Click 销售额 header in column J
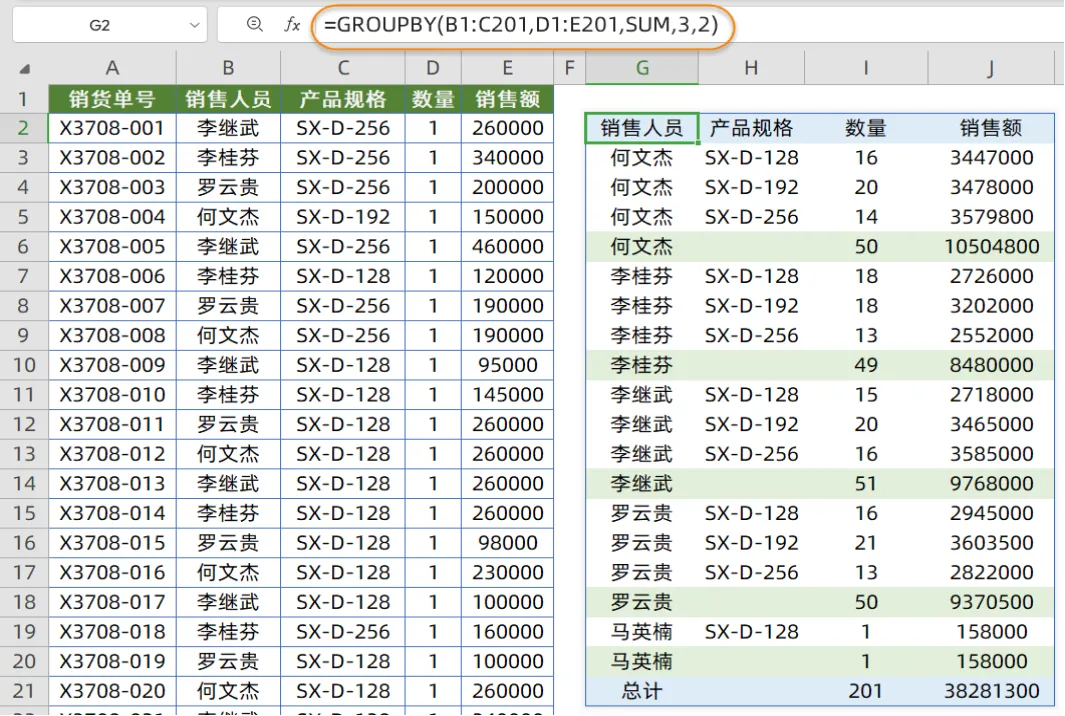Viewport: 1065px width, 716px height. (x=990, y=128)
